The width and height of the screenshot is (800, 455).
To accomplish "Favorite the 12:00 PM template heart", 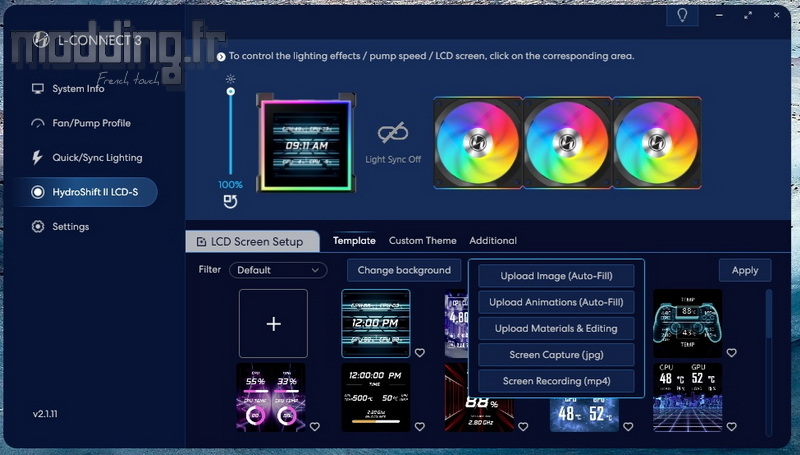I will [x=420, y=353].
